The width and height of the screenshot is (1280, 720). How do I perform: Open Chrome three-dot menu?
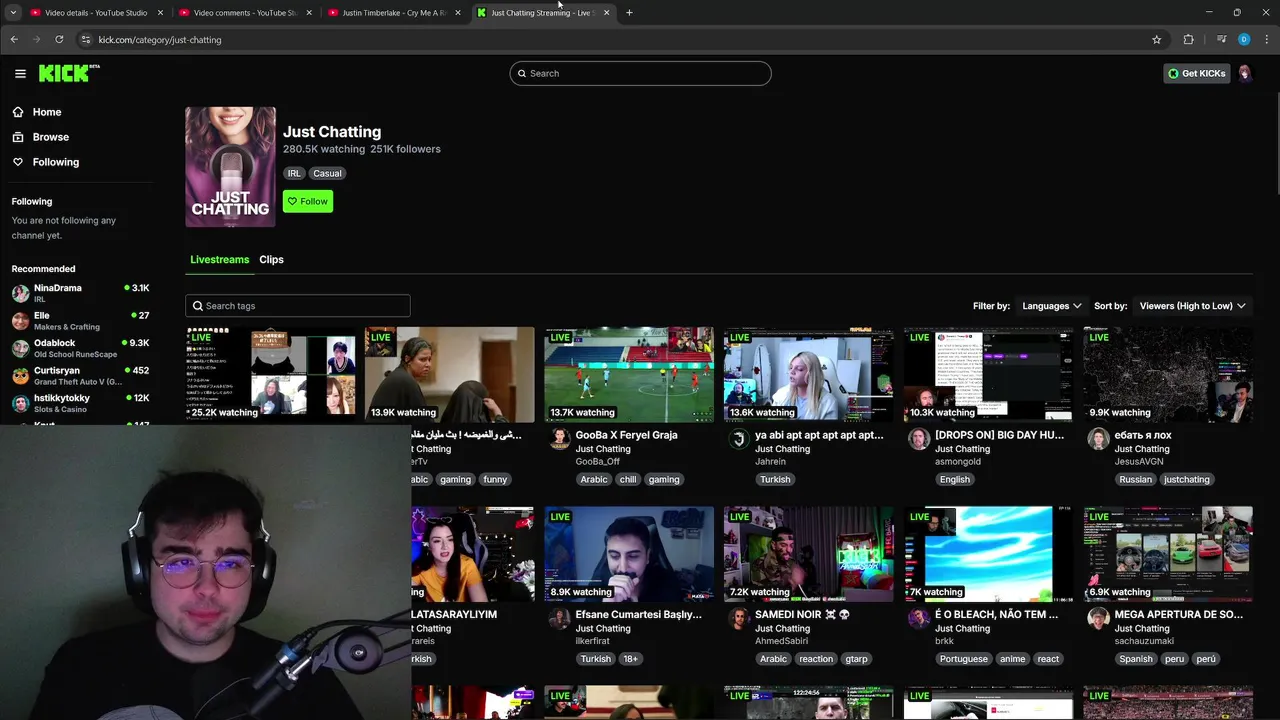point(1266,40)
